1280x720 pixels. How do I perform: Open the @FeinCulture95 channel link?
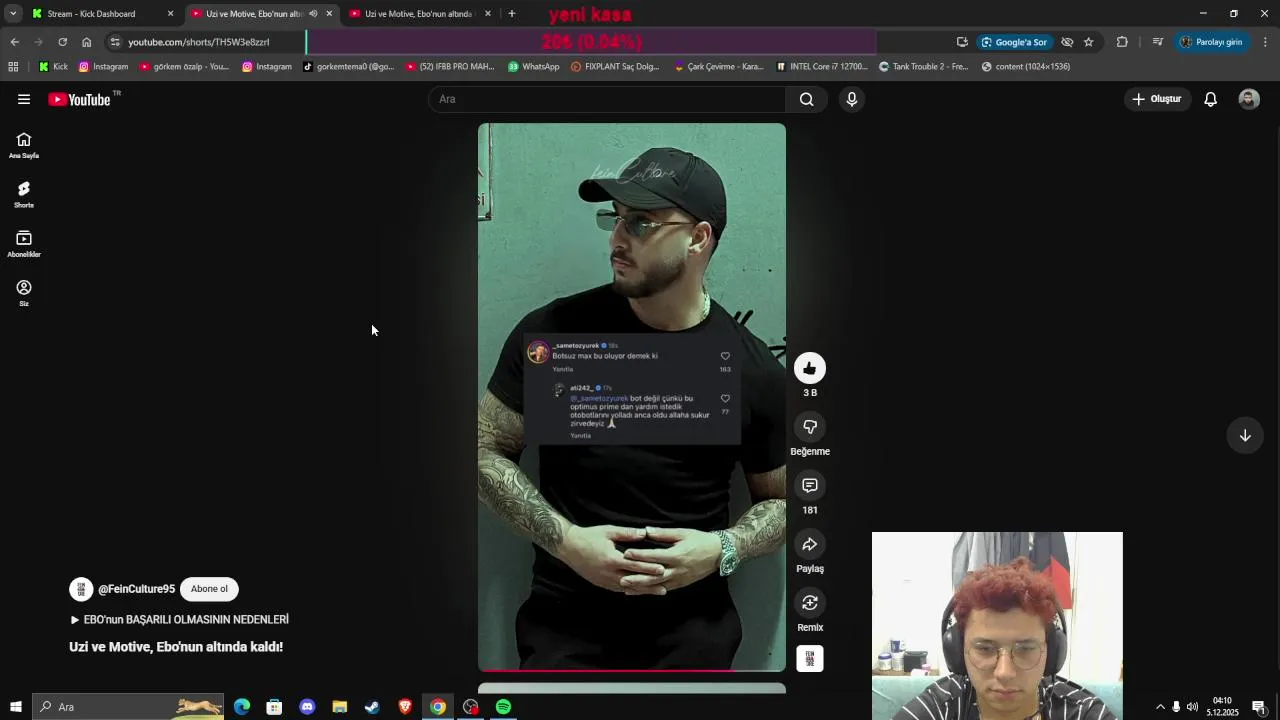(x=136, y=589)
